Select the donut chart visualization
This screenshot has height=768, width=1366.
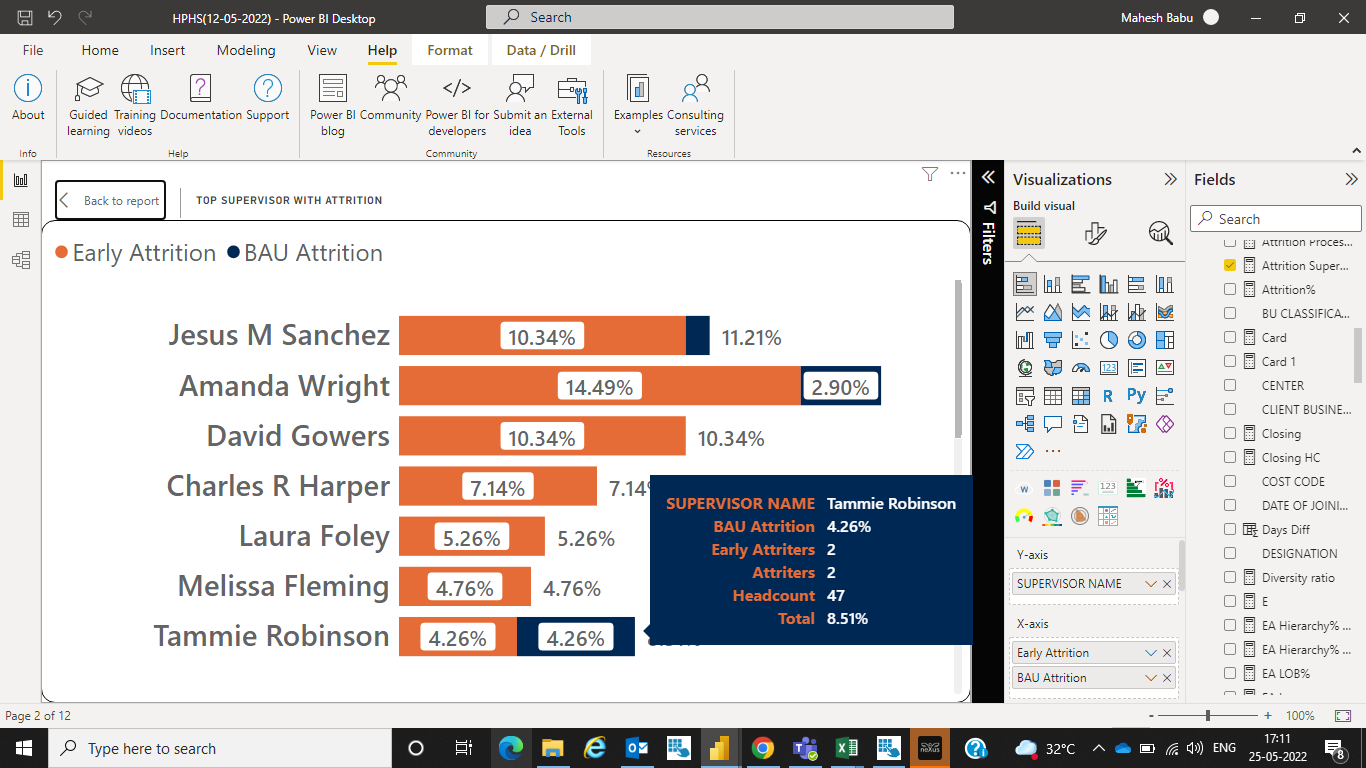pos(1136,340)
